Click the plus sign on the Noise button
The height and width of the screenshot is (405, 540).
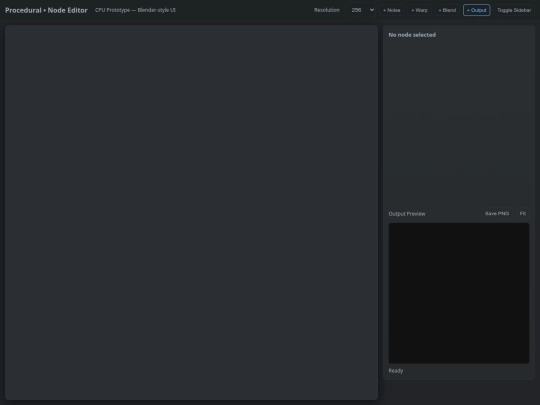click(384, 10)
